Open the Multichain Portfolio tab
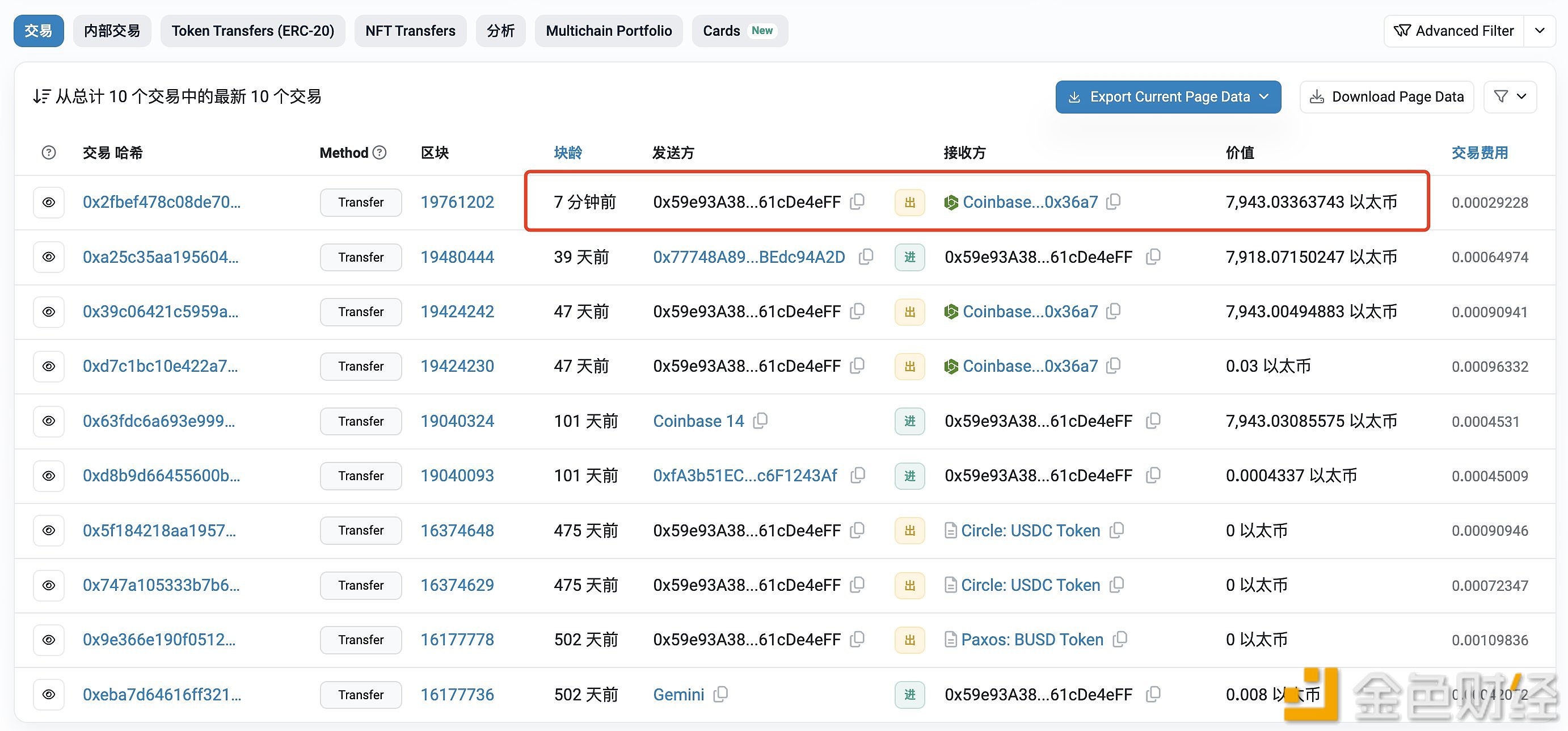This screenshot has width=1568, height=731. 608,31
